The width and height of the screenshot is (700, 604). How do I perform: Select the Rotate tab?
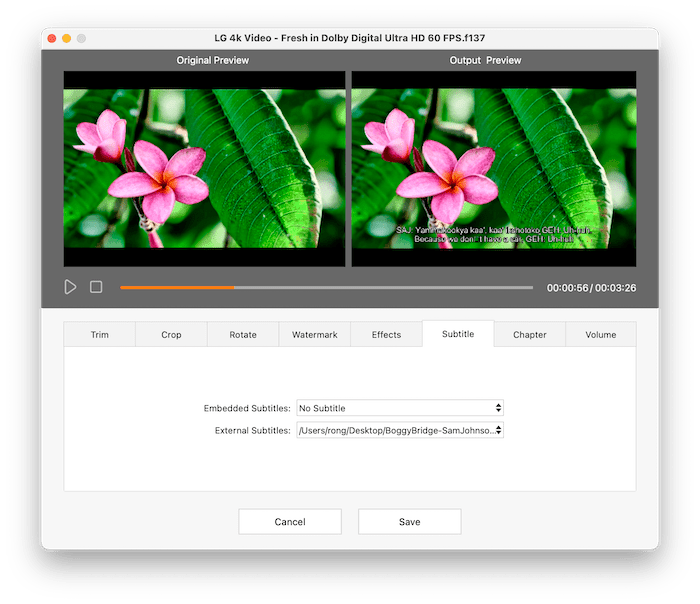tap(243, 335)
